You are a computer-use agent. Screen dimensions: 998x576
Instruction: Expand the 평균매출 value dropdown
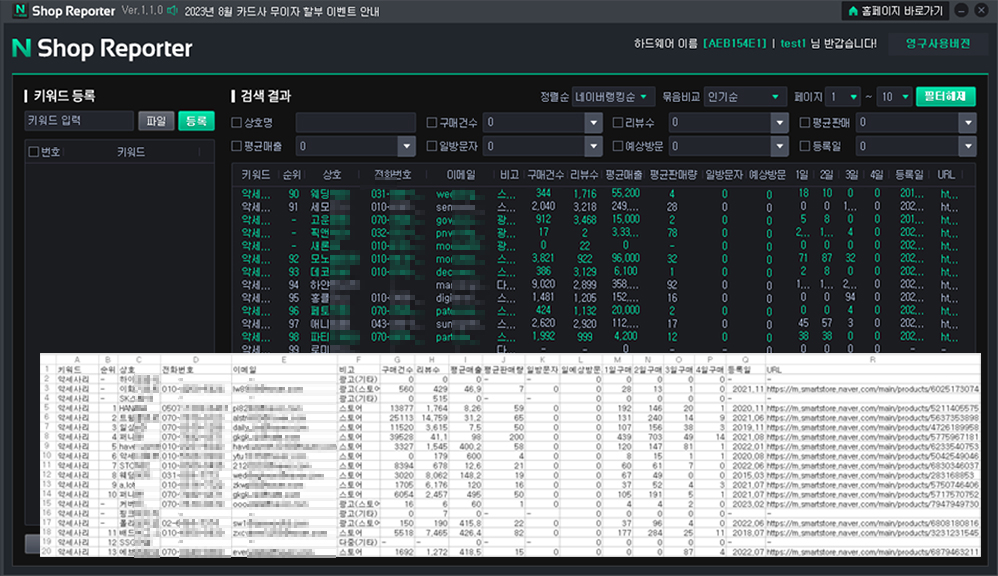point(407,146)
